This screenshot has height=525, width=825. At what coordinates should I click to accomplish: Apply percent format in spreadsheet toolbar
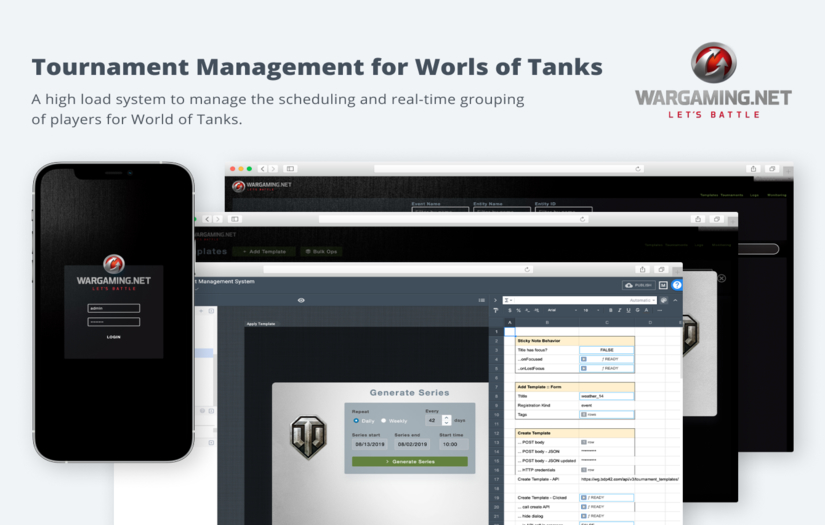[518, 310]
